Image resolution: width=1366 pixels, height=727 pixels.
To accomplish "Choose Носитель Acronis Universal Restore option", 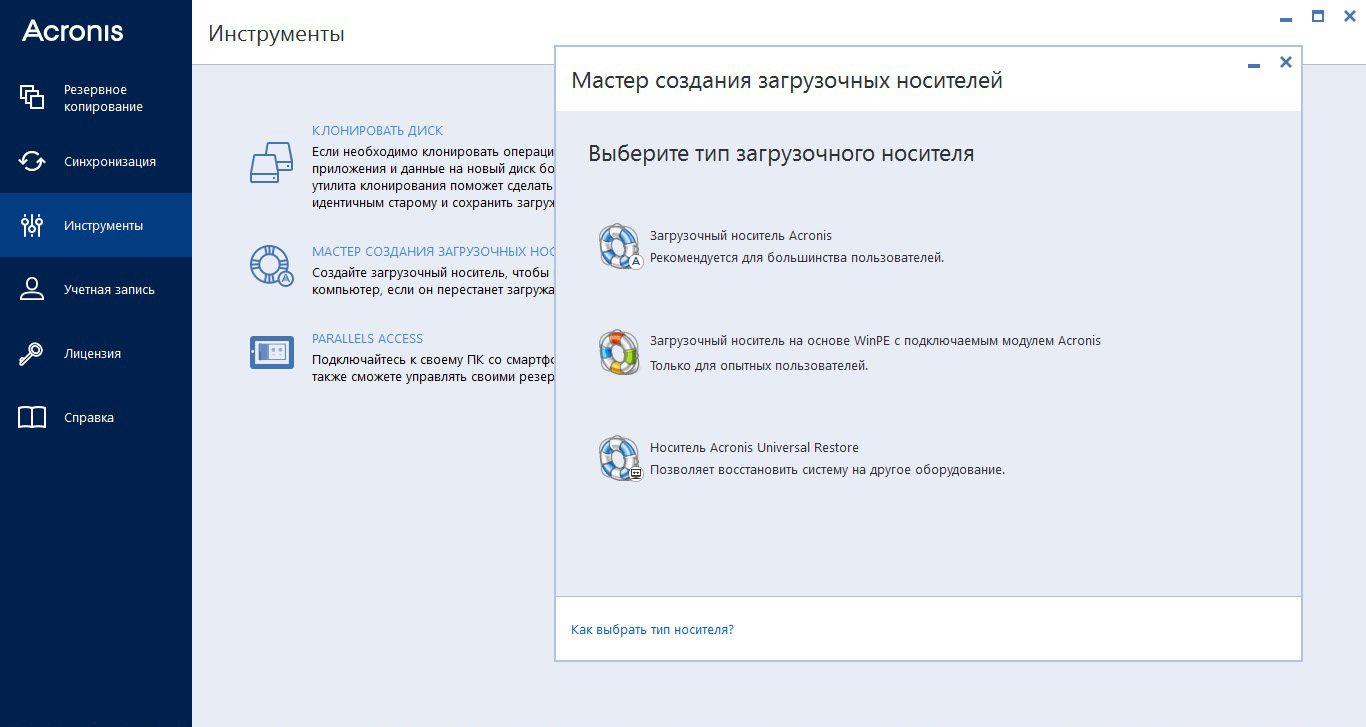I will point(754,448).
